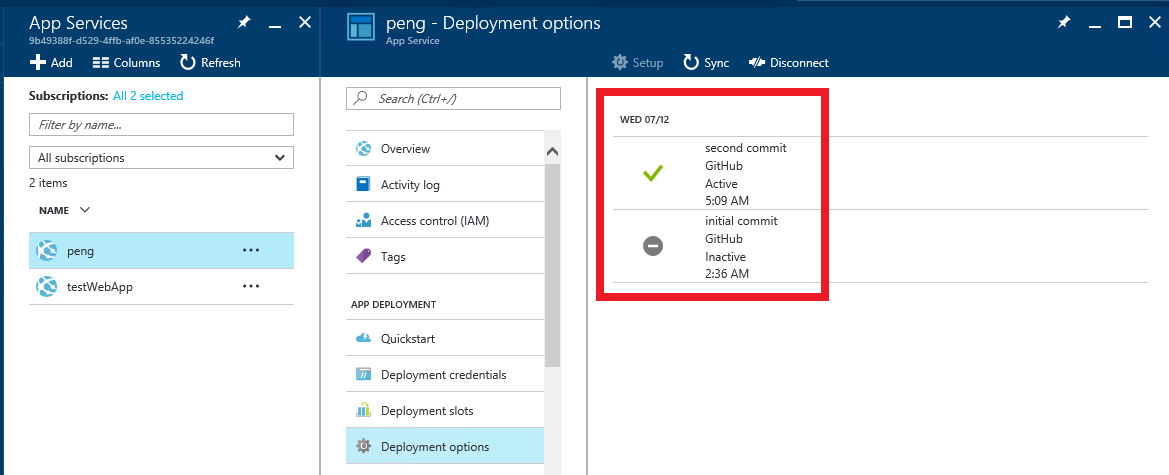Viewport: 1169px width, 475px height.
Task: Open Deployment credentials
Action: (445, 374)
